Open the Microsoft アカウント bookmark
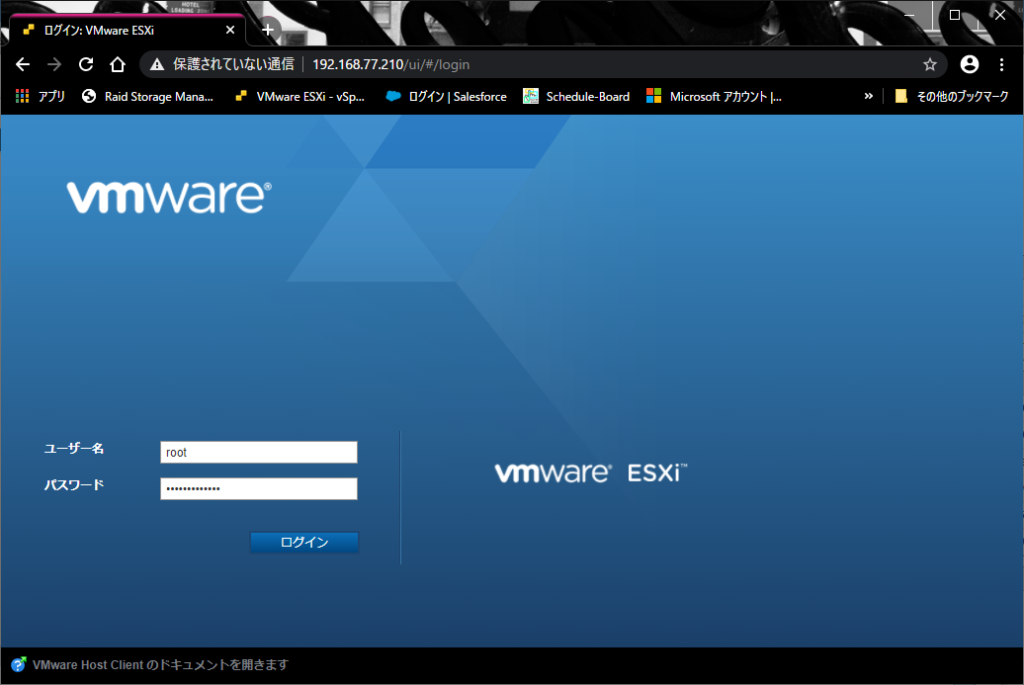Viewport: 1024px width, 685px height. pyautogui.click(x=714, y=97)
